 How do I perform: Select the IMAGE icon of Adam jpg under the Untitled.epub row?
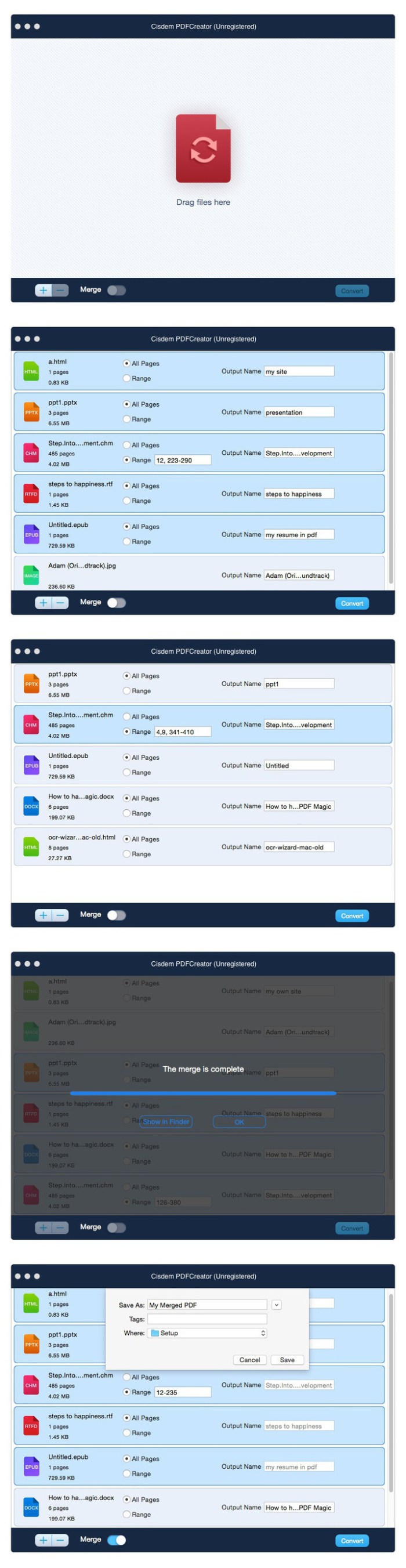click(31, 575)
